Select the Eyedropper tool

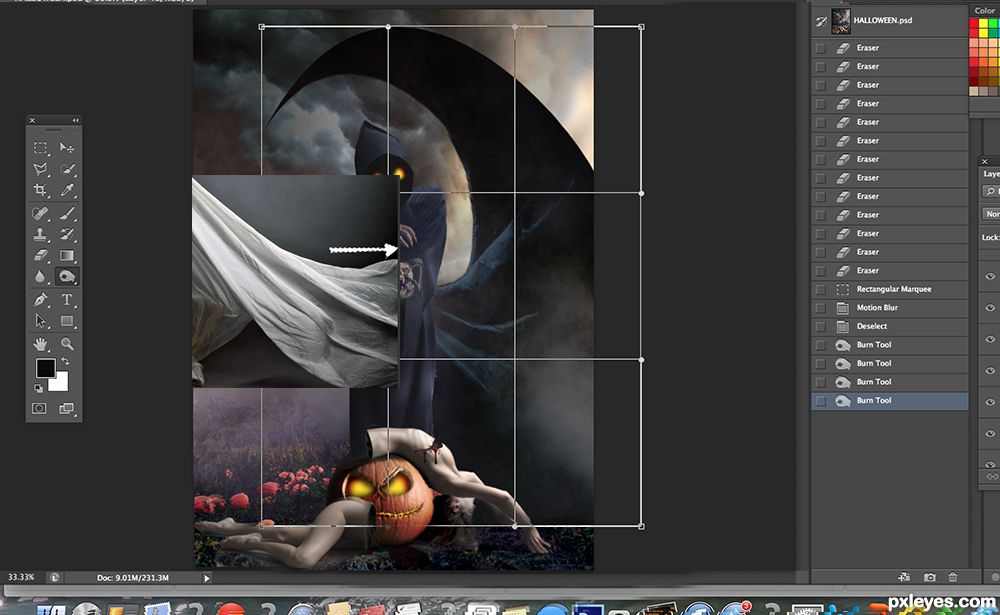[67, 190]
